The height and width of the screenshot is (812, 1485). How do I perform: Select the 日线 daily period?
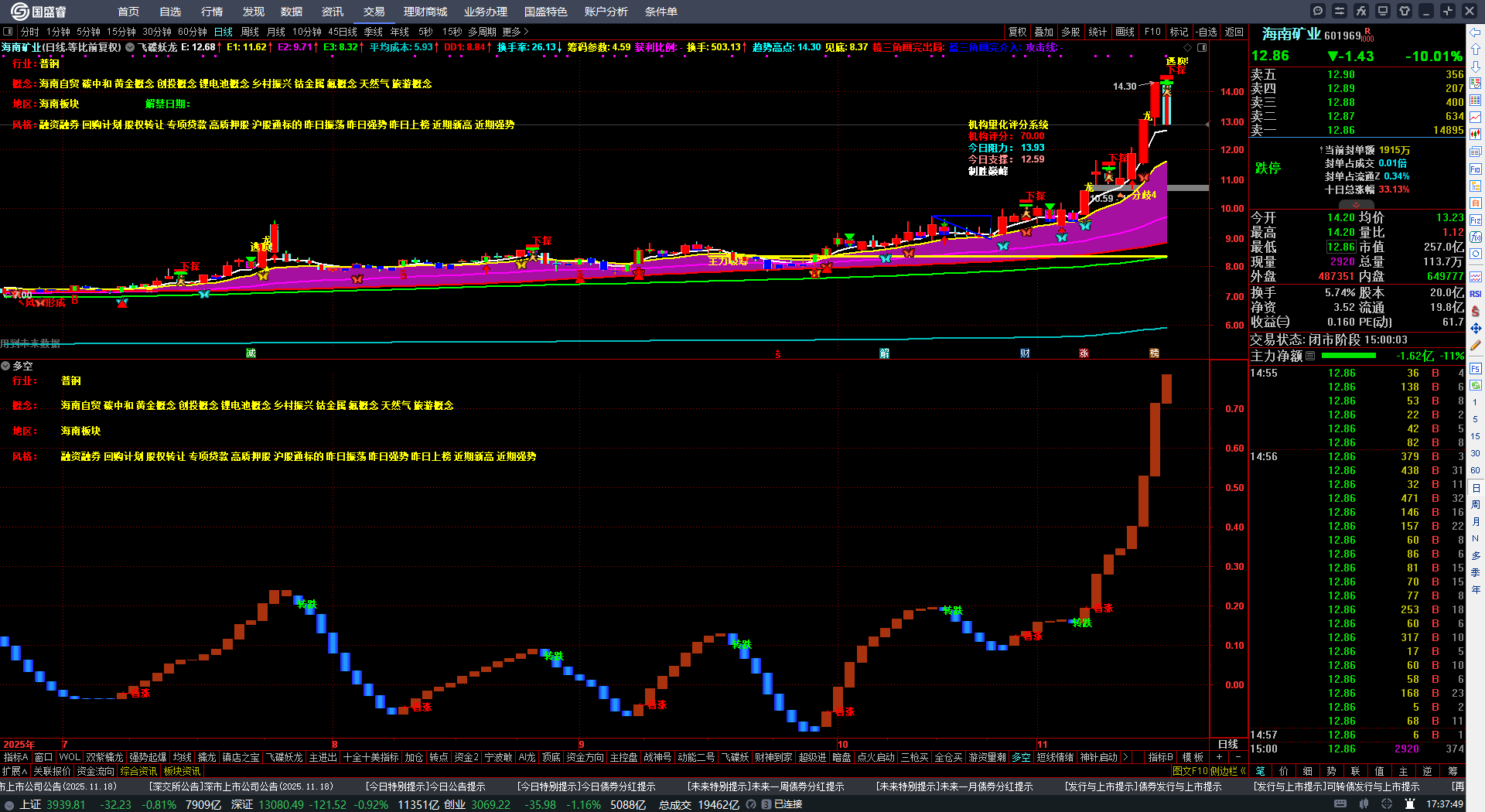[224, 32]
